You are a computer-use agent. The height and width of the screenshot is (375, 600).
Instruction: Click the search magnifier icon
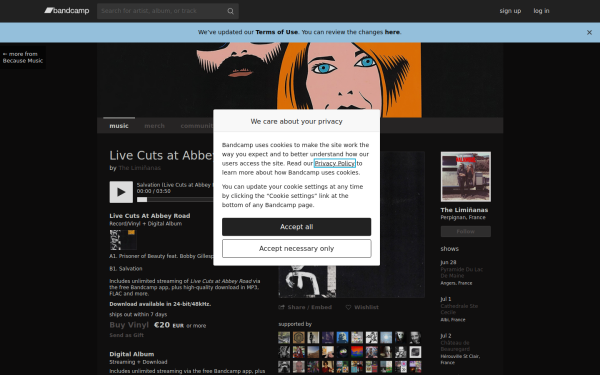(x=230, y=11)
